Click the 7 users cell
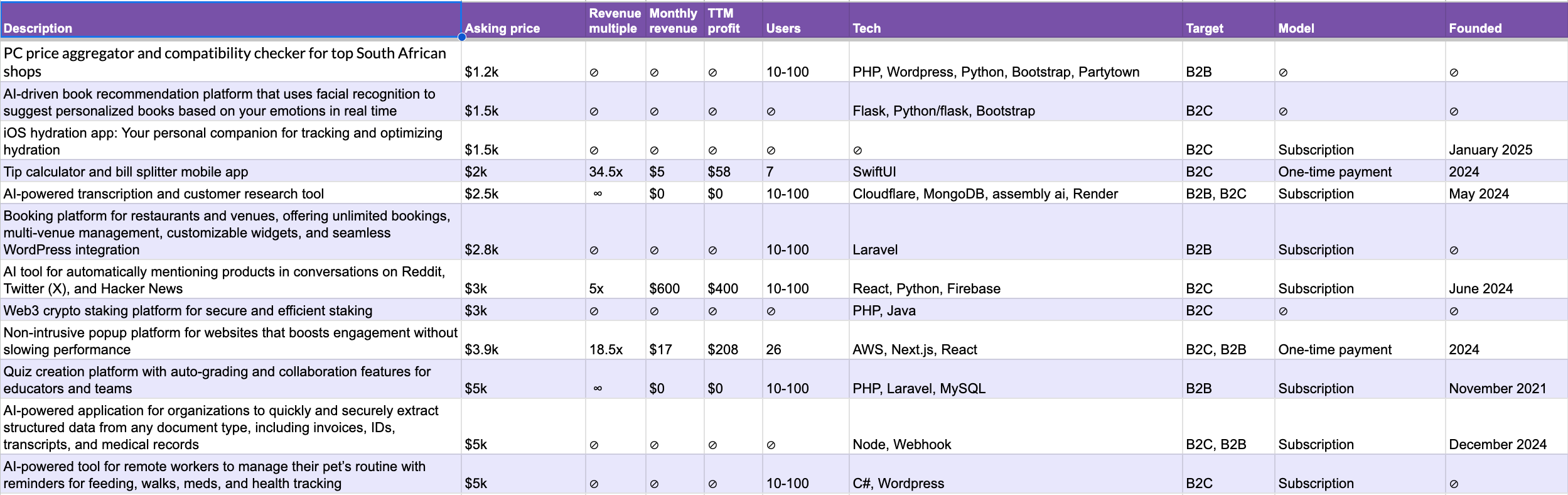Viewport: 1568px width, 495px height. 806,171
